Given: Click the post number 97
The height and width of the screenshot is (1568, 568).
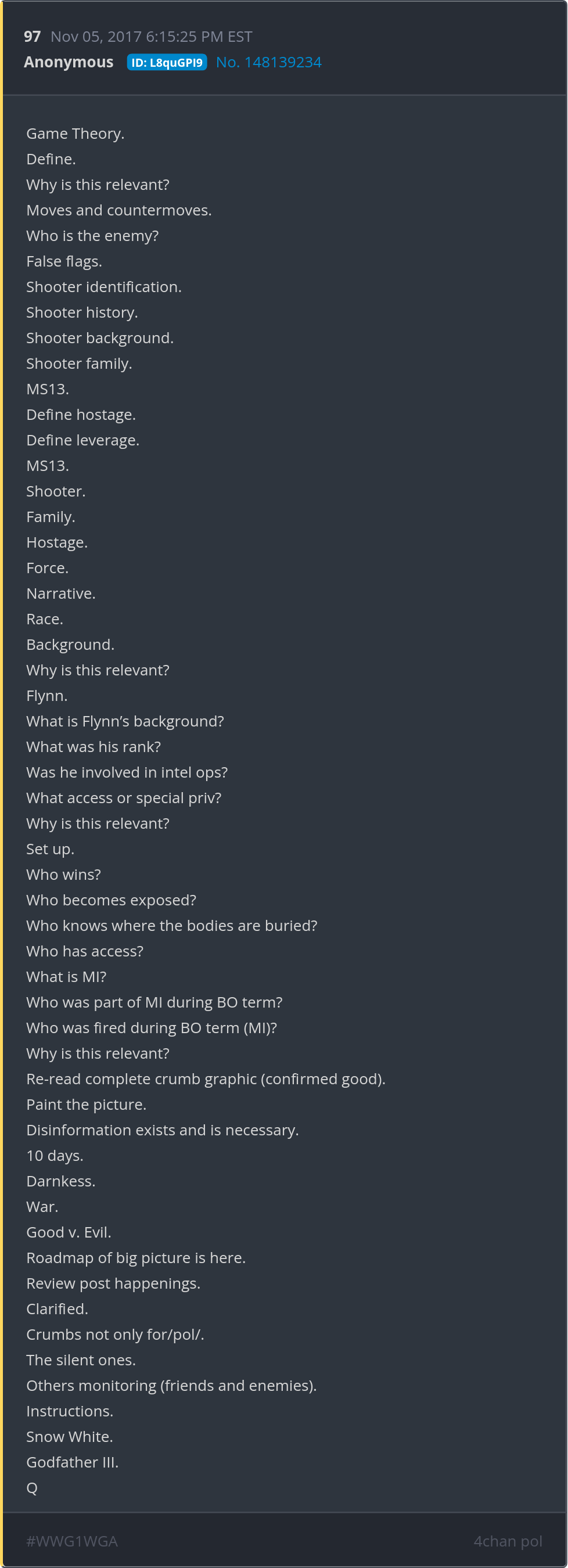Looking at the screenshot, I should pyautogui.click(x=33, y=37).
